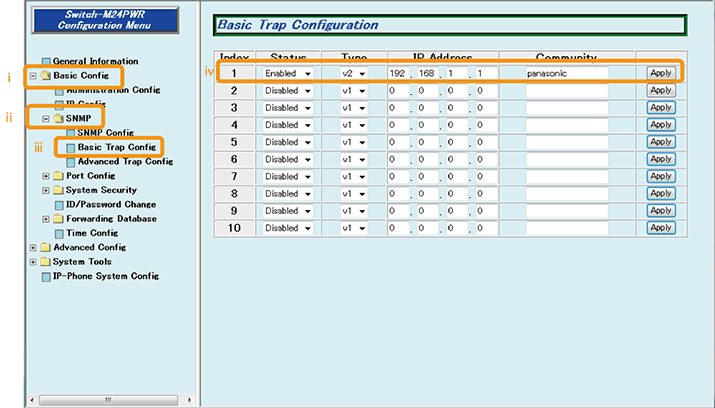Image resolution: width=715 pixels, height=408 pixels.
Task: Click the System Security folder icon
Action: (58, 190)
